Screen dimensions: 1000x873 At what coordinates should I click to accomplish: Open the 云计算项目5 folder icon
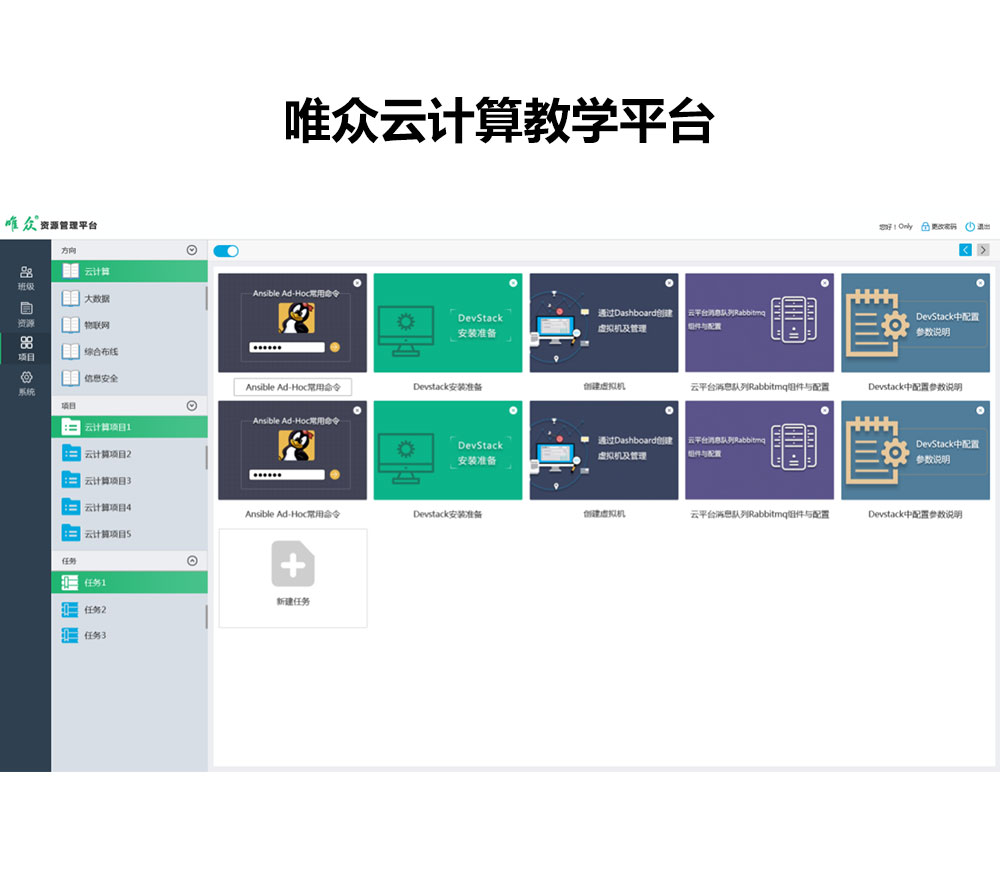[x=71, y=533]
